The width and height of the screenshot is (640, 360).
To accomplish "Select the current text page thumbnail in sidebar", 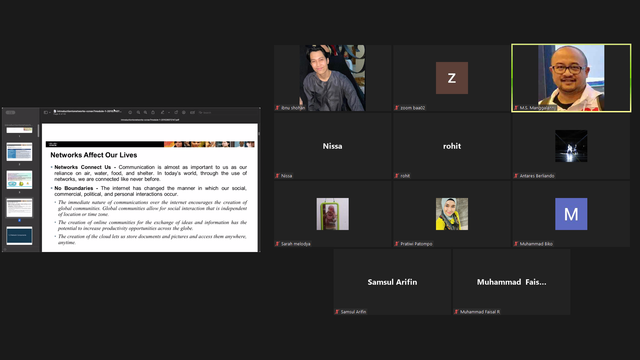I will pyautogui.click(x=19, y=208).
